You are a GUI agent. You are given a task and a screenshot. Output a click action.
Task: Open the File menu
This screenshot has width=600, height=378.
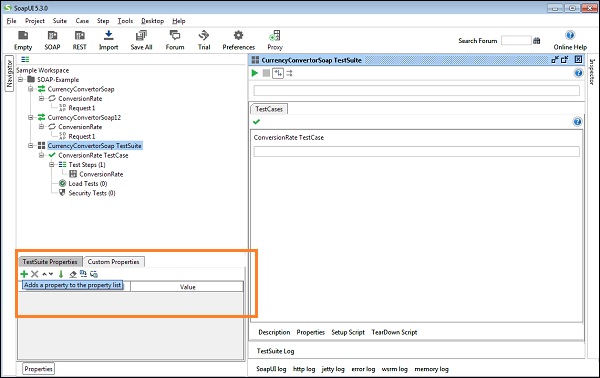coord(11,21)
